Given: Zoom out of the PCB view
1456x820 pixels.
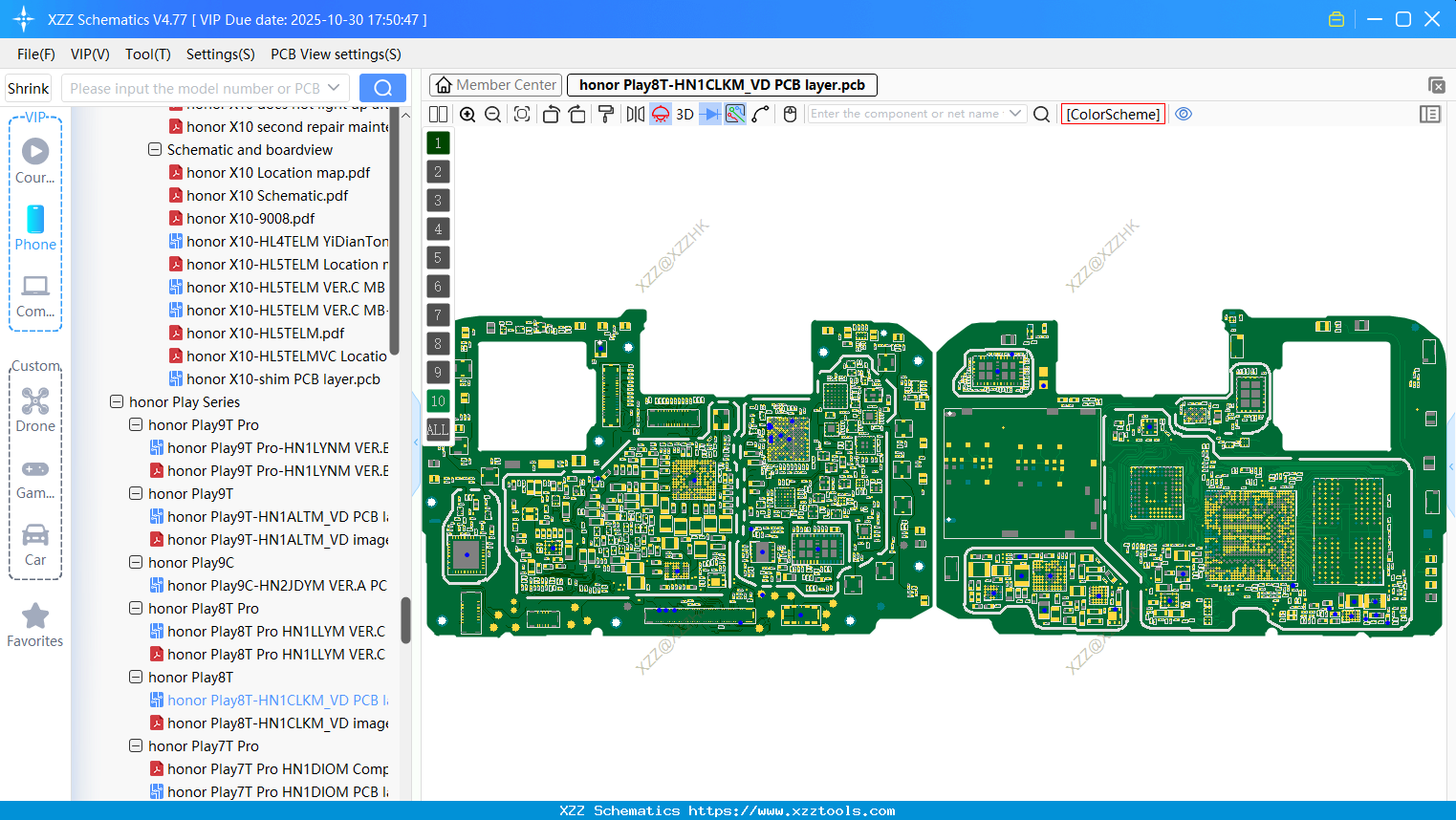Looking at the screenshot, I should click(492, 114).
